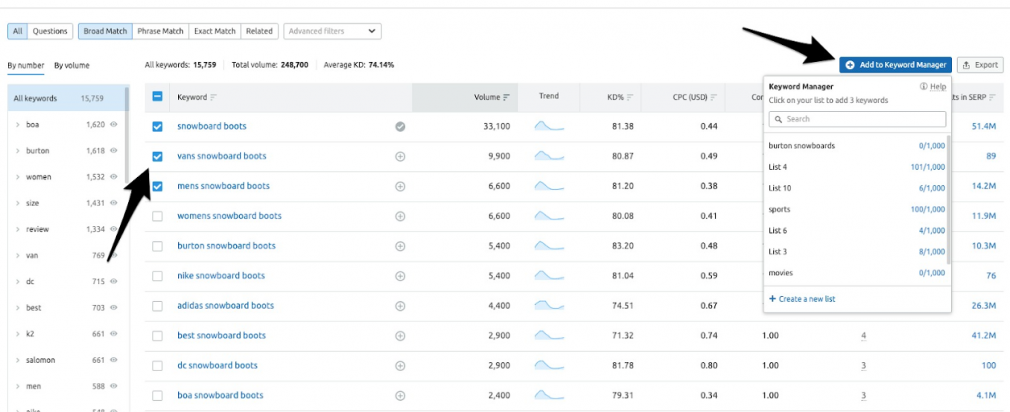The width and height of the screenshot is (1010, 412).
Task: Expand the review keyword group
Action: 17,229
